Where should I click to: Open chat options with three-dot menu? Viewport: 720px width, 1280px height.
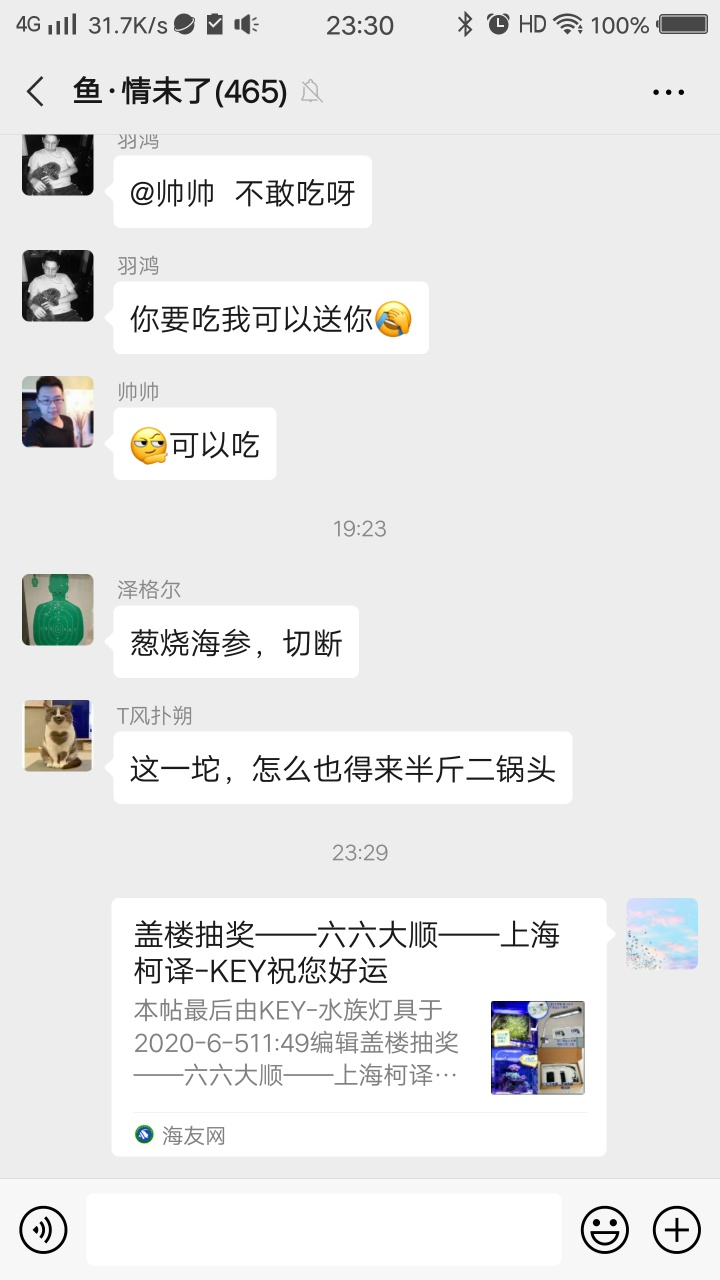tap(668, 92)
